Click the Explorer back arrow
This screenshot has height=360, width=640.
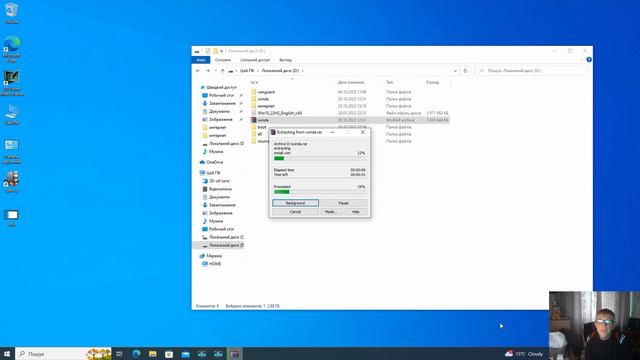pyautogui.click(x=198, y=71)
